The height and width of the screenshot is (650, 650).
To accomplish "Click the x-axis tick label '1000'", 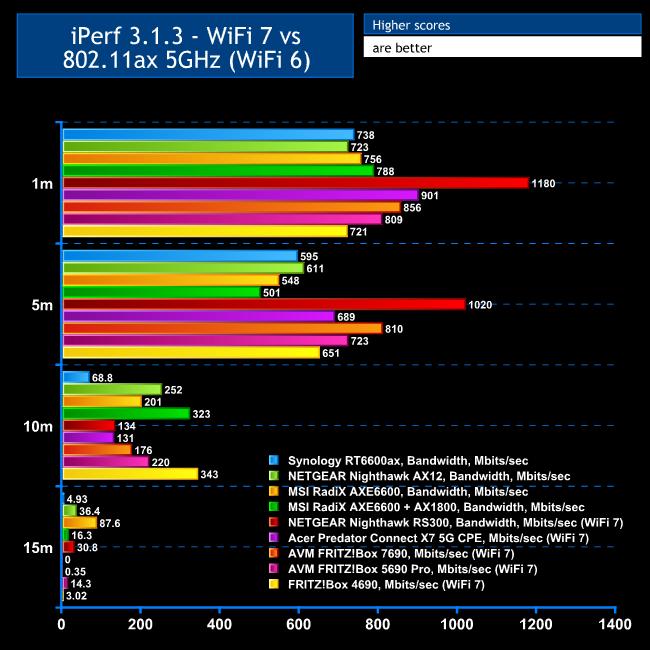I will [457, 624].
